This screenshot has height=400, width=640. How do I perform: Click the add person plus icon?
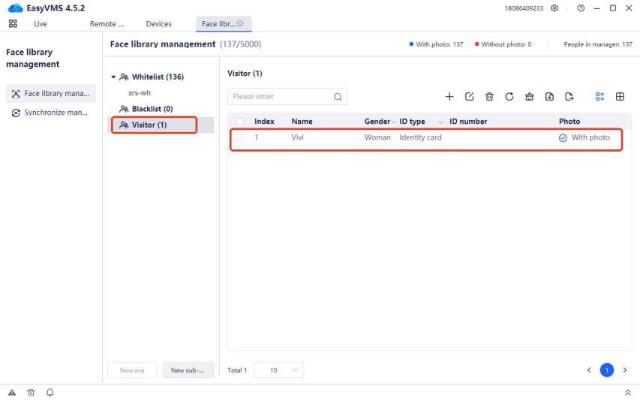449,97
